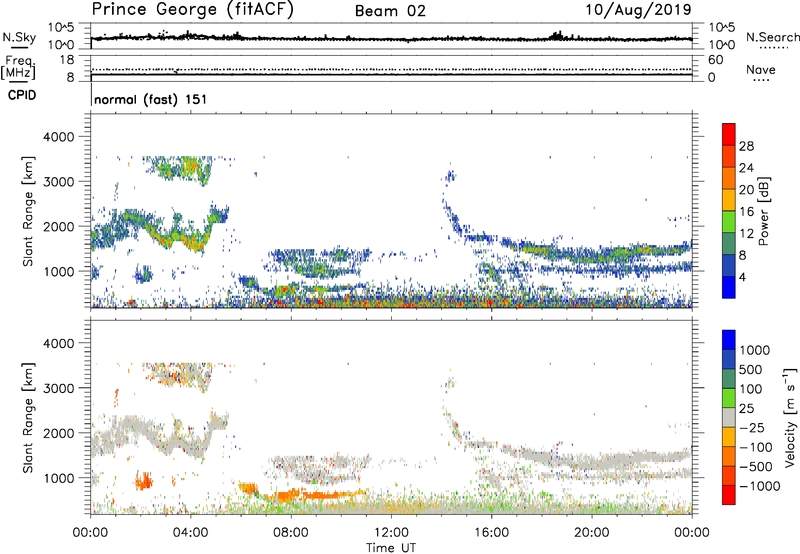800x554 pixels.
Task: Click the noise spike near 18:30 in the N.Sky trace
Action: 558,35
